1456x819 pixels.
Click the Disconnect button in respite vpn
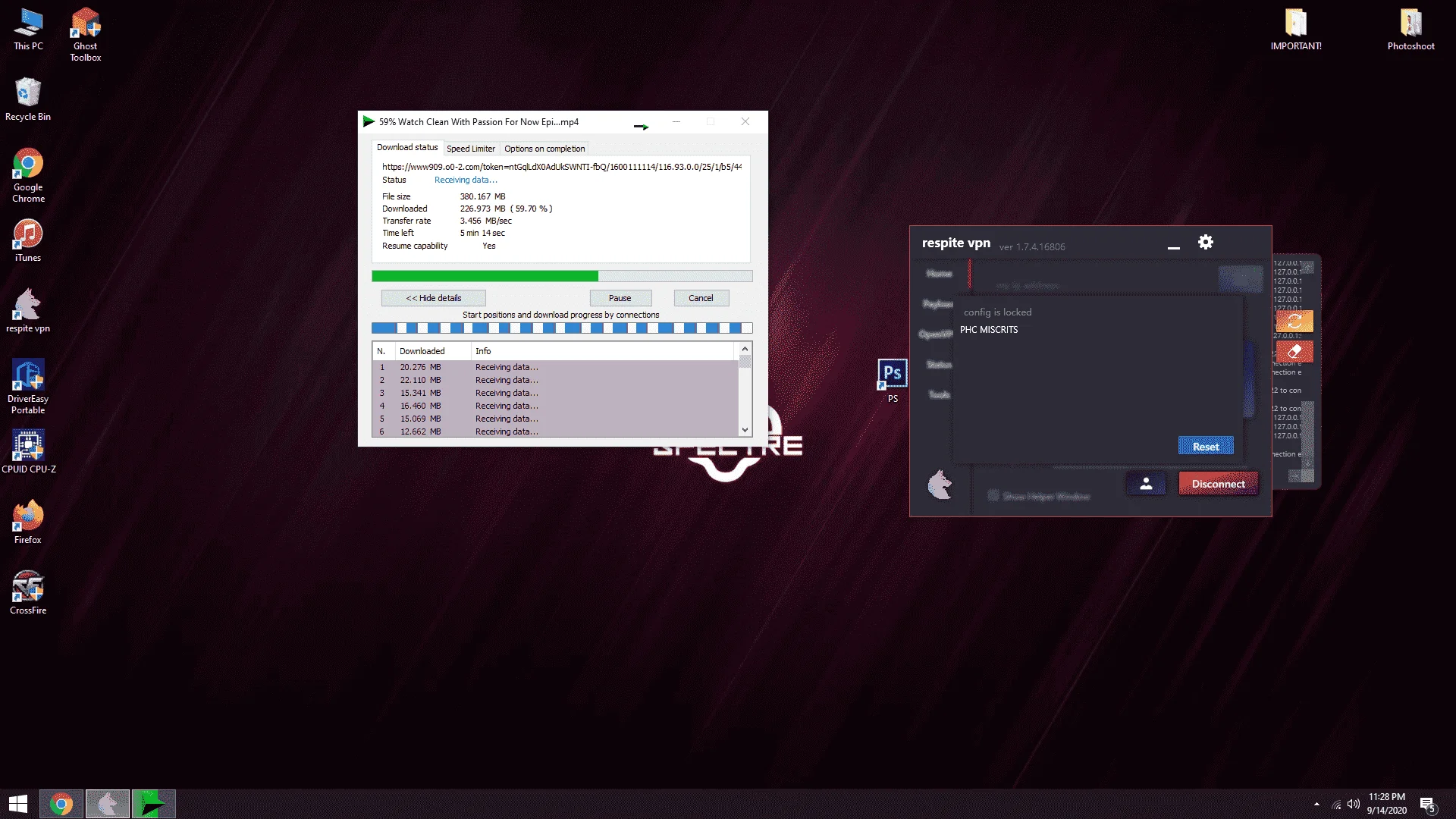[1218, 484]
